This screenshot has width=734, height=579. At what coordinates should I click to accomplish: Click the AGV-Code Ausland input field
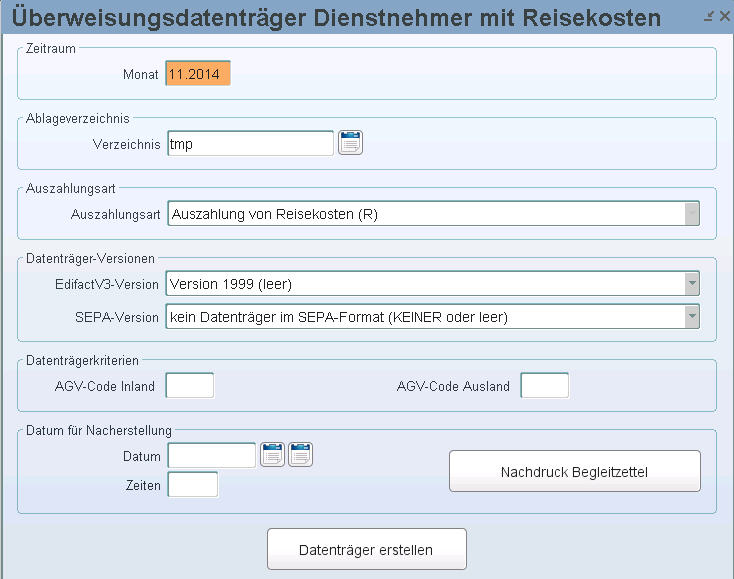pyautogui.click(x=545, y=386)
